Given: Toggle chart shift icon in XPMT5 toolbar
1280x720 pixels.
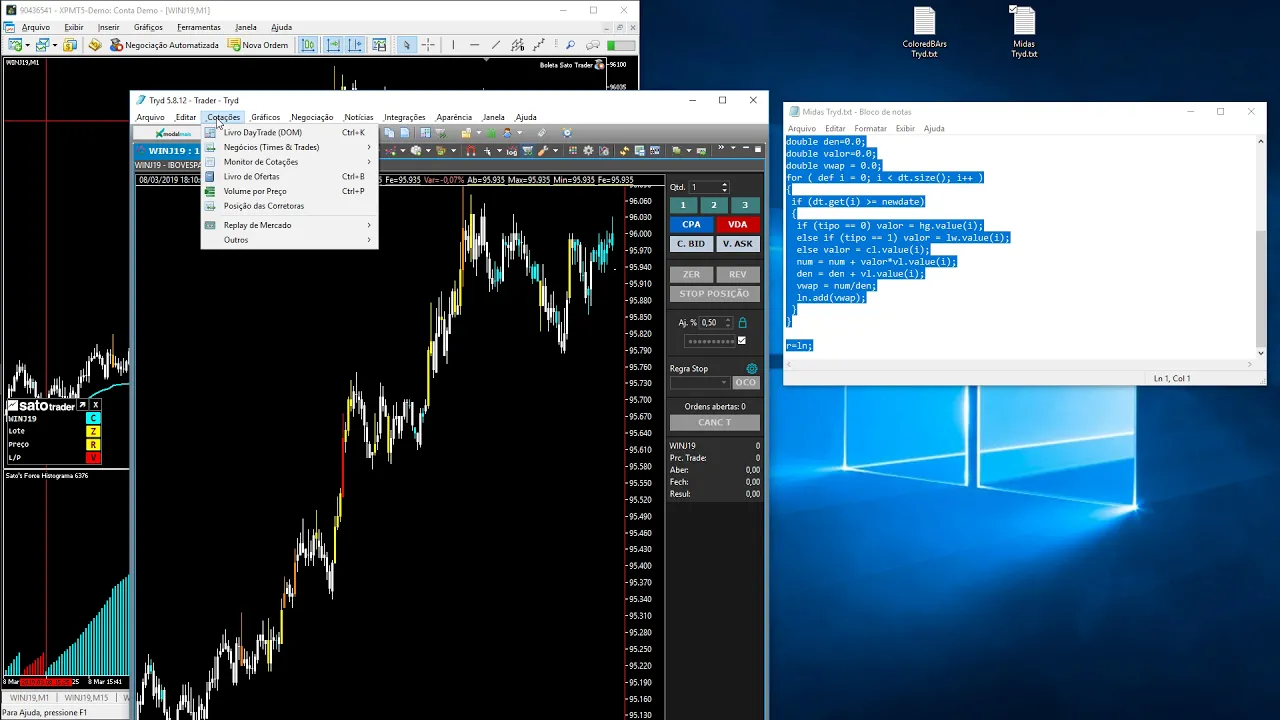Looking at the screenshot, I should [x=355, y=45].
